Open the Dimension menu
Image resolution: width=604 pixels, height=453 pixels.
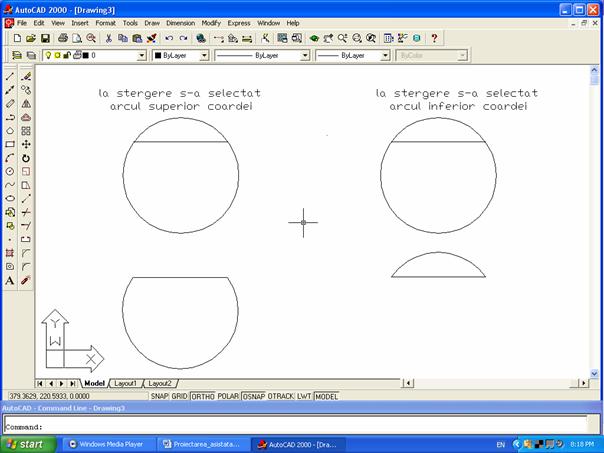pos(180,22)
